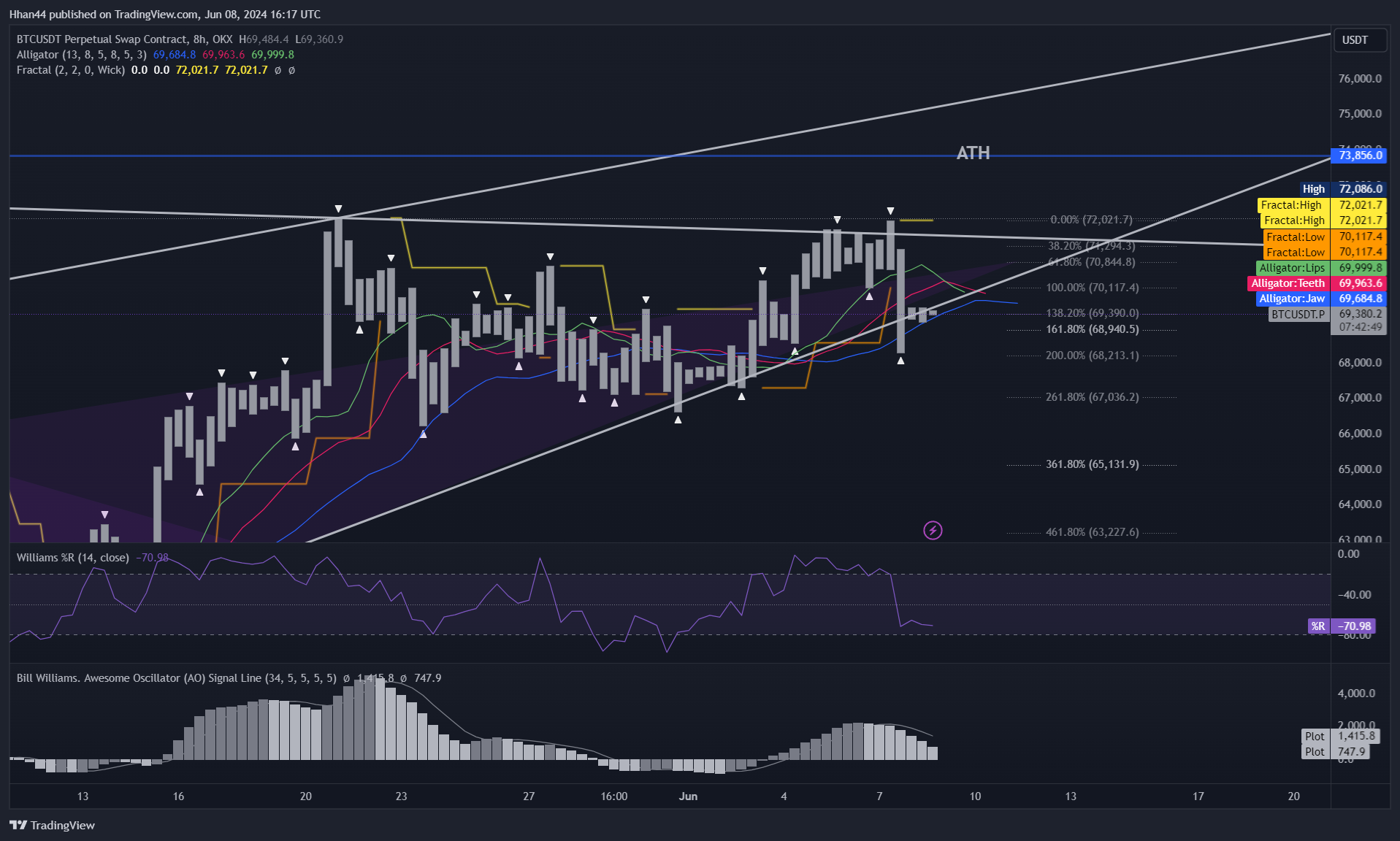This screenshot has width=1400, height=841.
Task: Click the 23 date label on time axis
Action: [401, 796]
